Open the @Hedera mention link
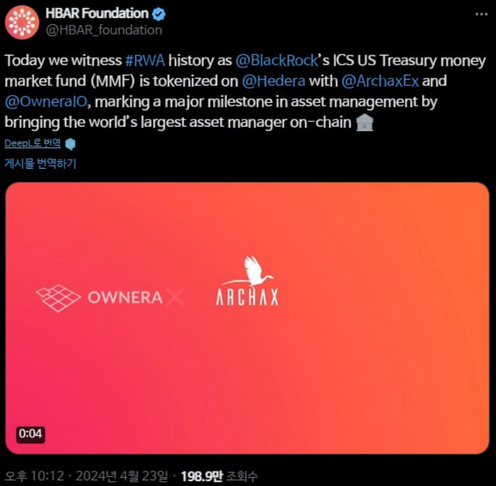496x486 pixels. point(273,81)
